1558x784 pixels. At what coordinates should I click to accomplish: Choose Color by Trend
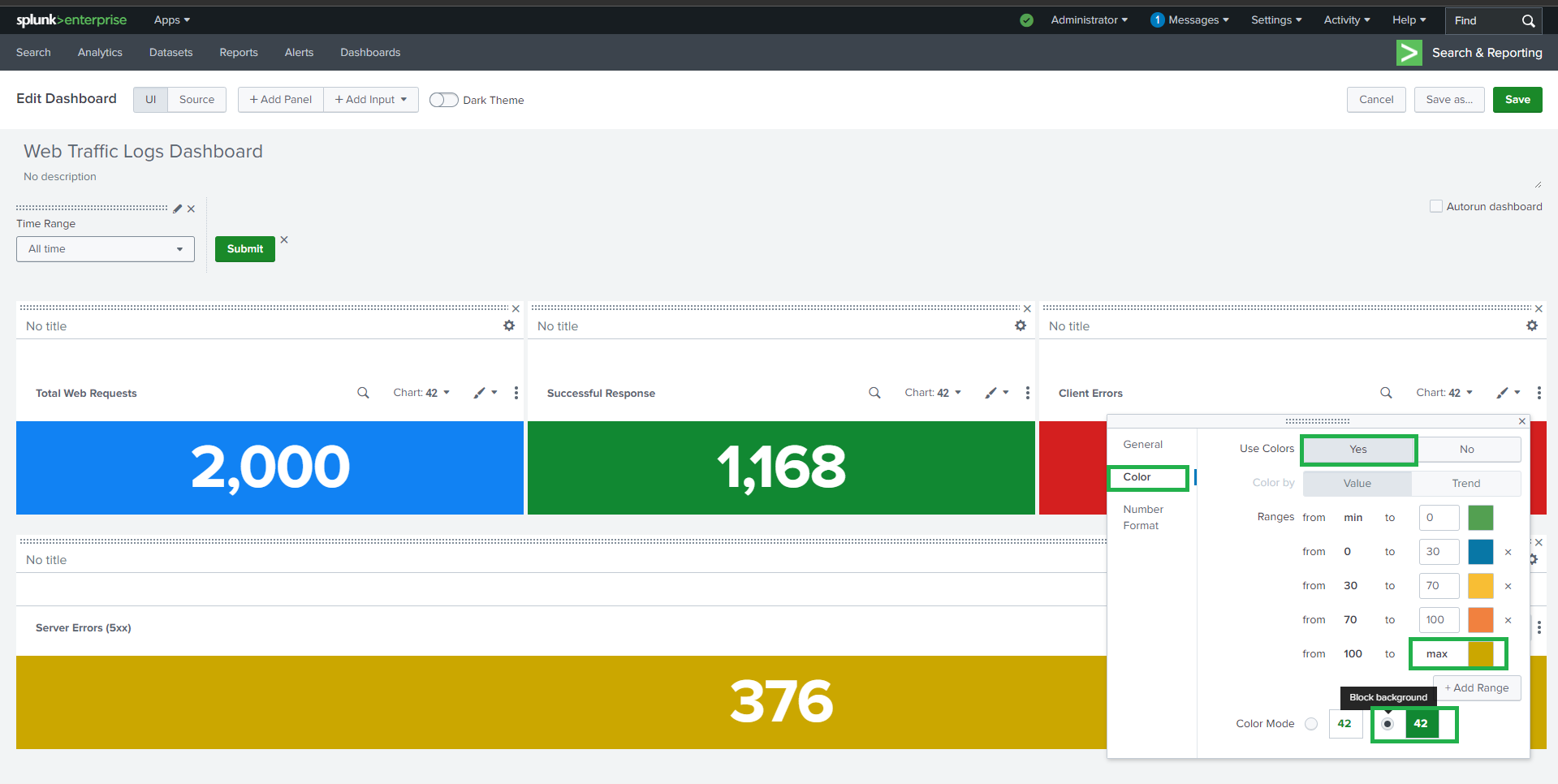1466,484
